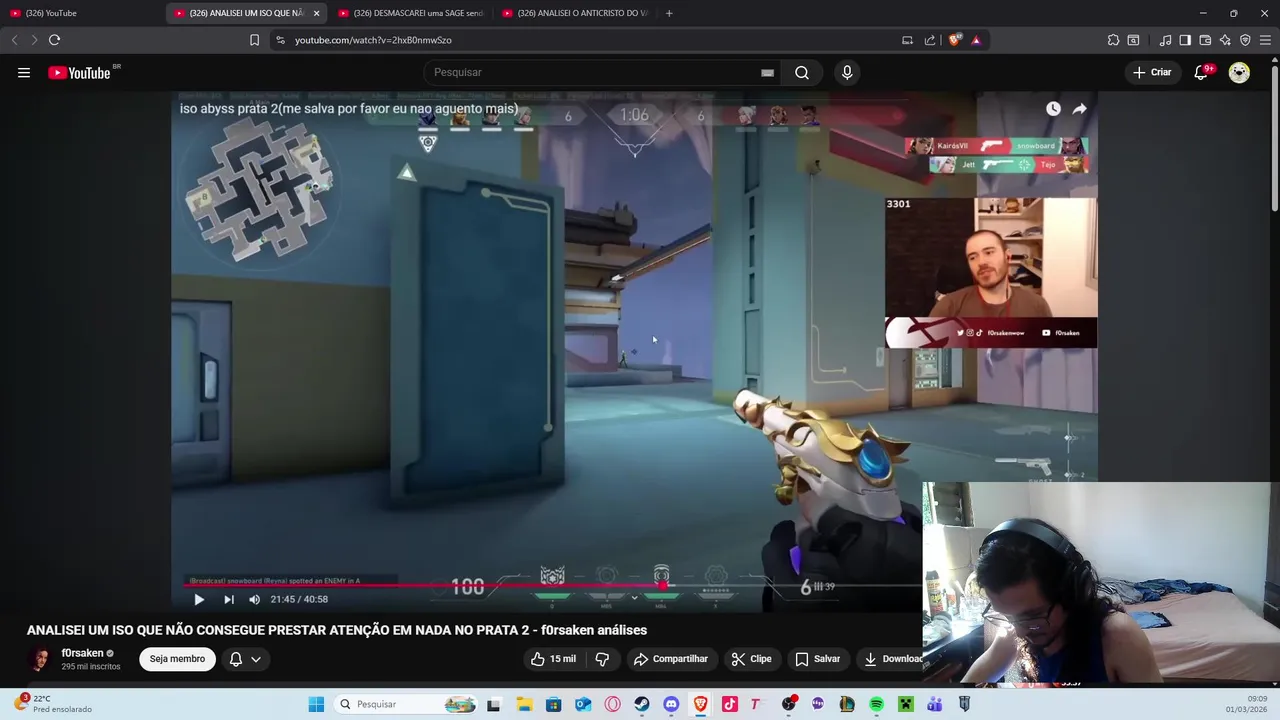The image size is (1280, 720).
Task: Open the YouTube guide hamburger menu
Action: [24, 72]
